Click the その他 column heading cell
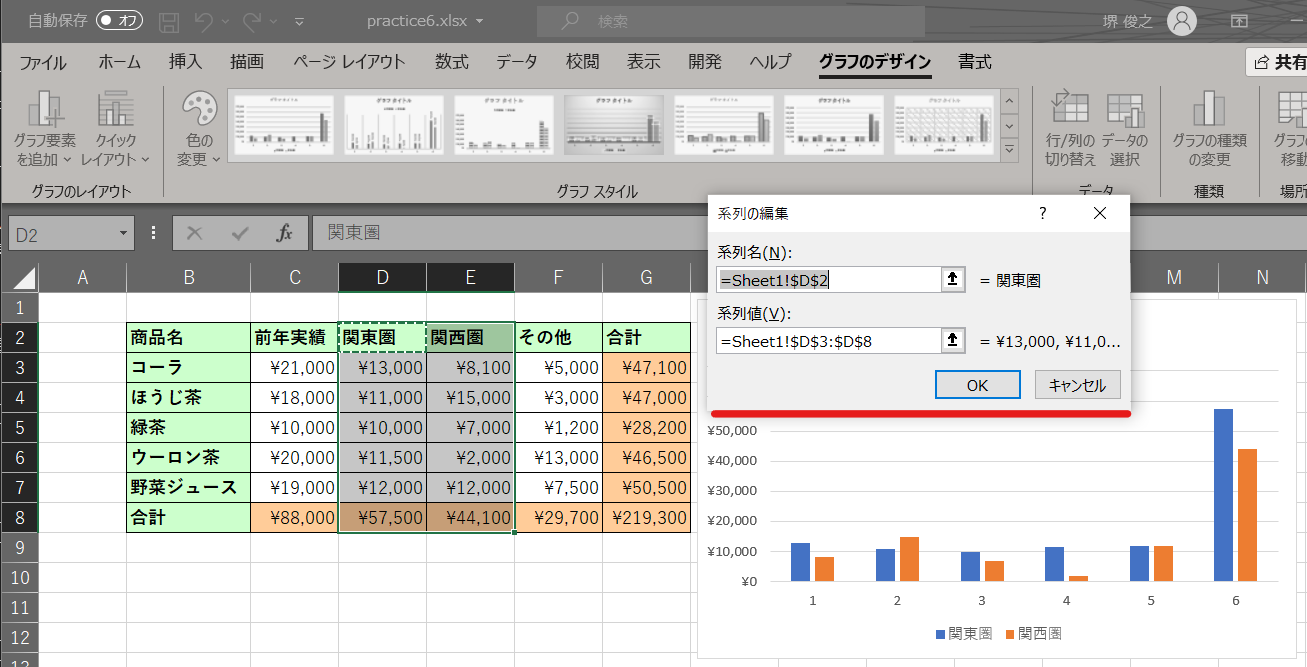Screen dimensions: 1307x667 (x=558, y=337)
